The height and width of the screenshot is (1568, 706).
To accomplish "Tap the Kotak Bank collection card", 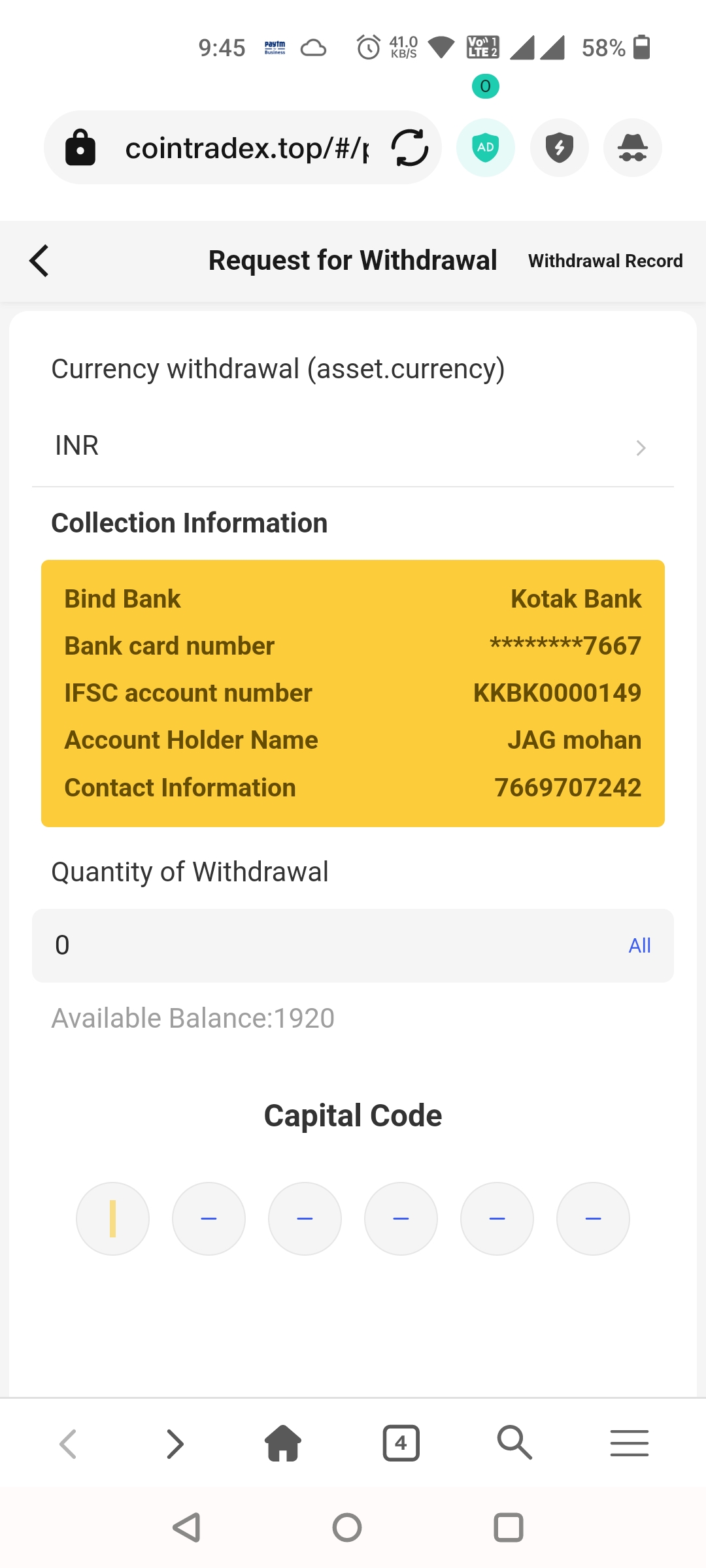I will (x=353, y=693).
